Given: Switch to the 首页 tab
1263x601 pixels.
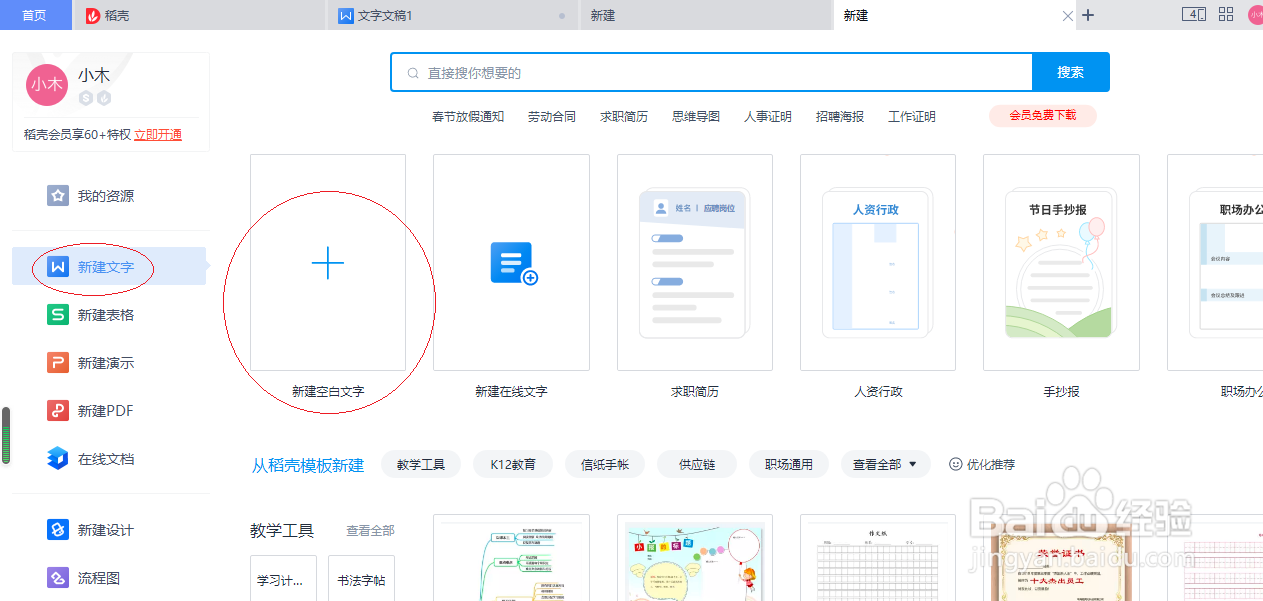Looking at the screenshot, I should [35, 15].
